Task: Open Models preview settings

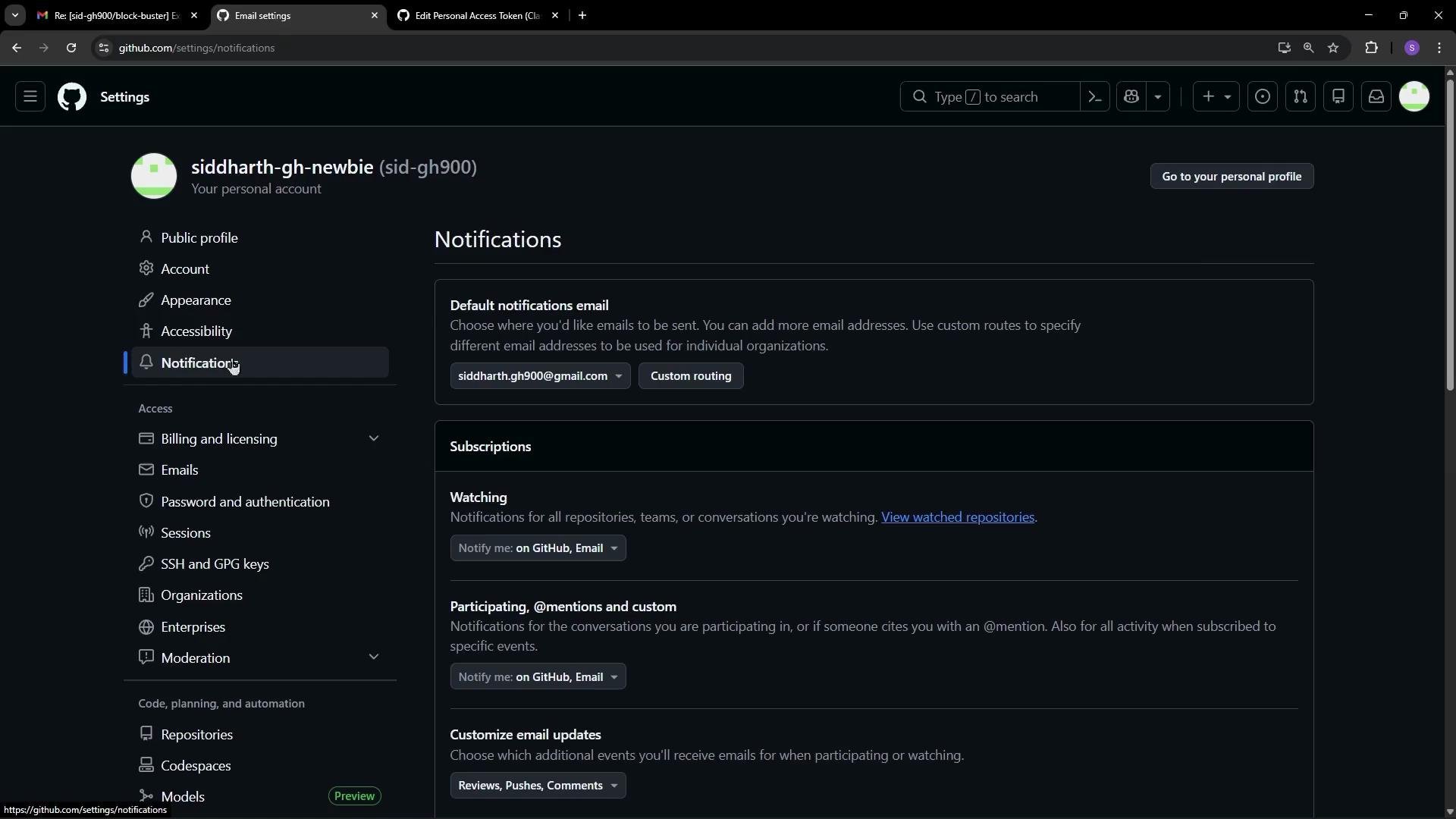Action: tap(260, 797)
